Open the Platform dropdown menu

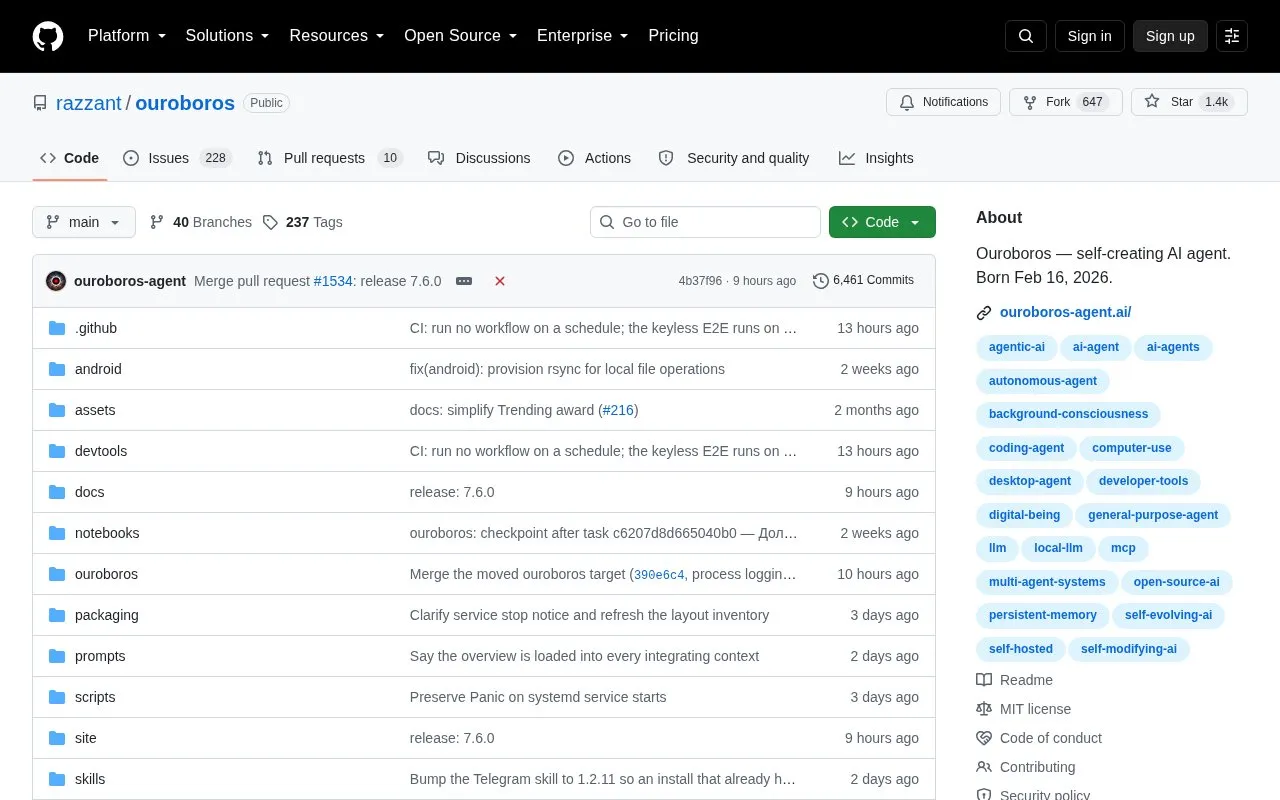(x=126, y=36)
